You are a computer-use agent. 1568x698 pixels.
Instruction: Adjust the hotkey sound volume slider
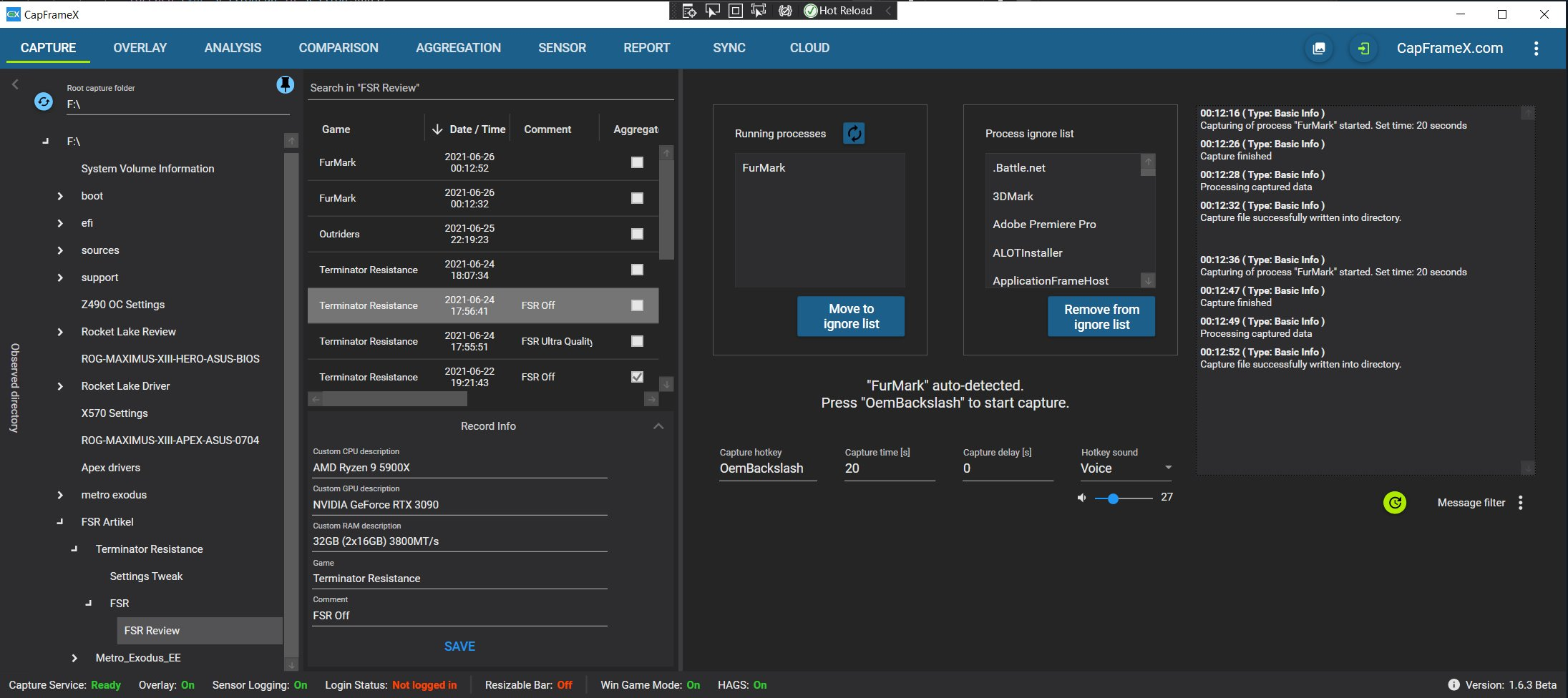pyautogui.click(x=1123, y=498)
